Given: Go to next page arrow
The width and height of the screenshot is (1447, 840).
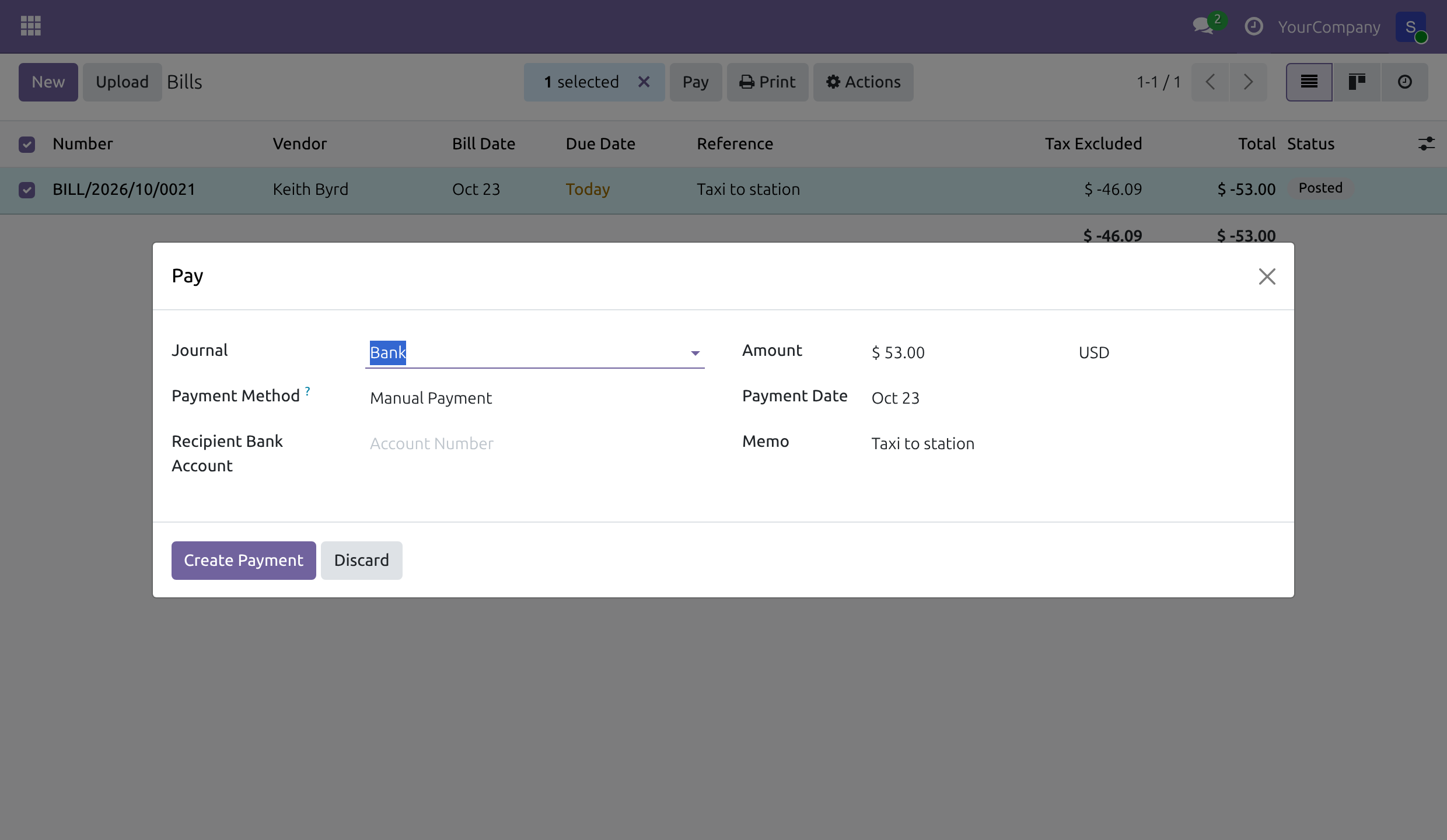Looking at the screenshot, I should (x=1248, y=82).
